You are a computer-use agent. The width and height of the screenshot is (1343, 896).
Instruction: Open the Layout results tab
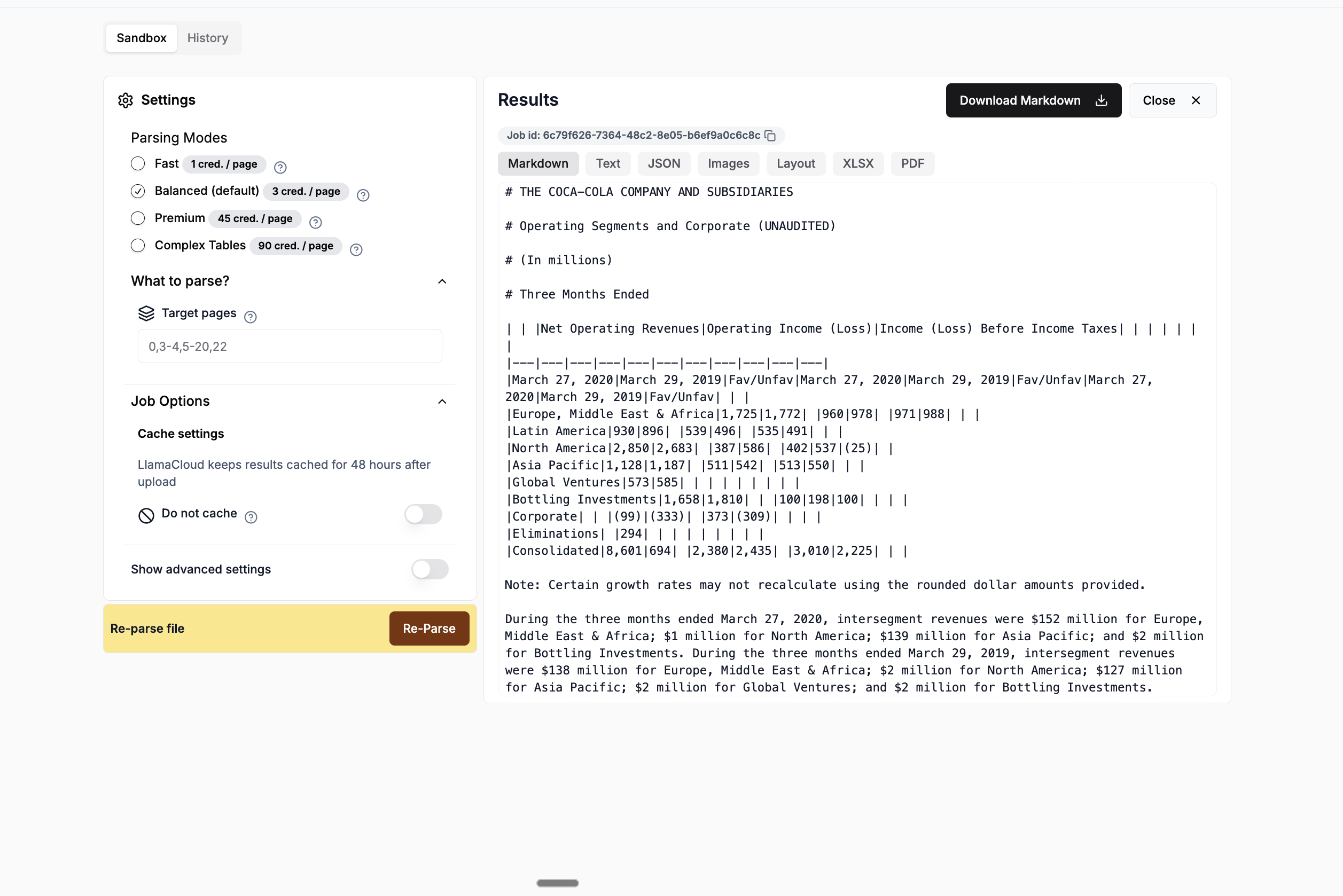point(796,163)
